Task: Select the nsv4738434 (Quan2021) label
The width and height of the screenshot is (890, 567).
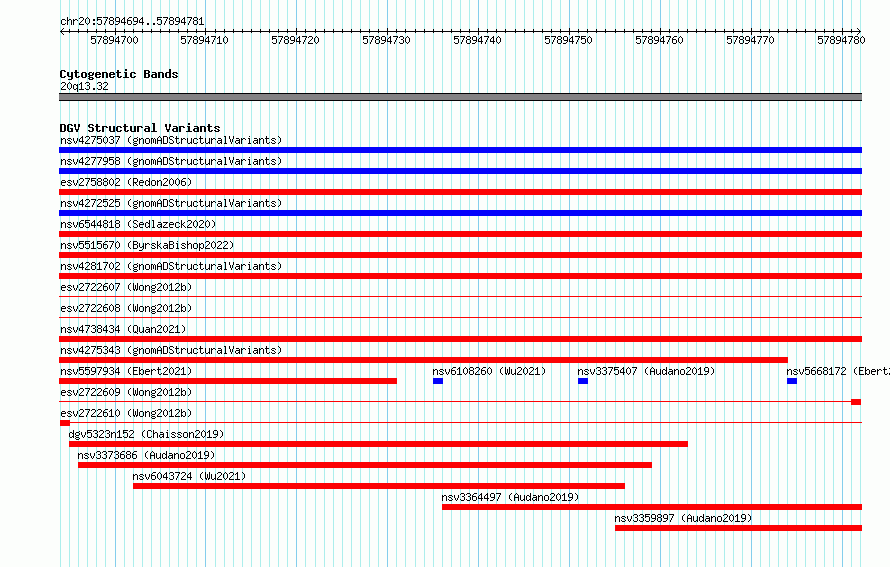Action: 123,329
